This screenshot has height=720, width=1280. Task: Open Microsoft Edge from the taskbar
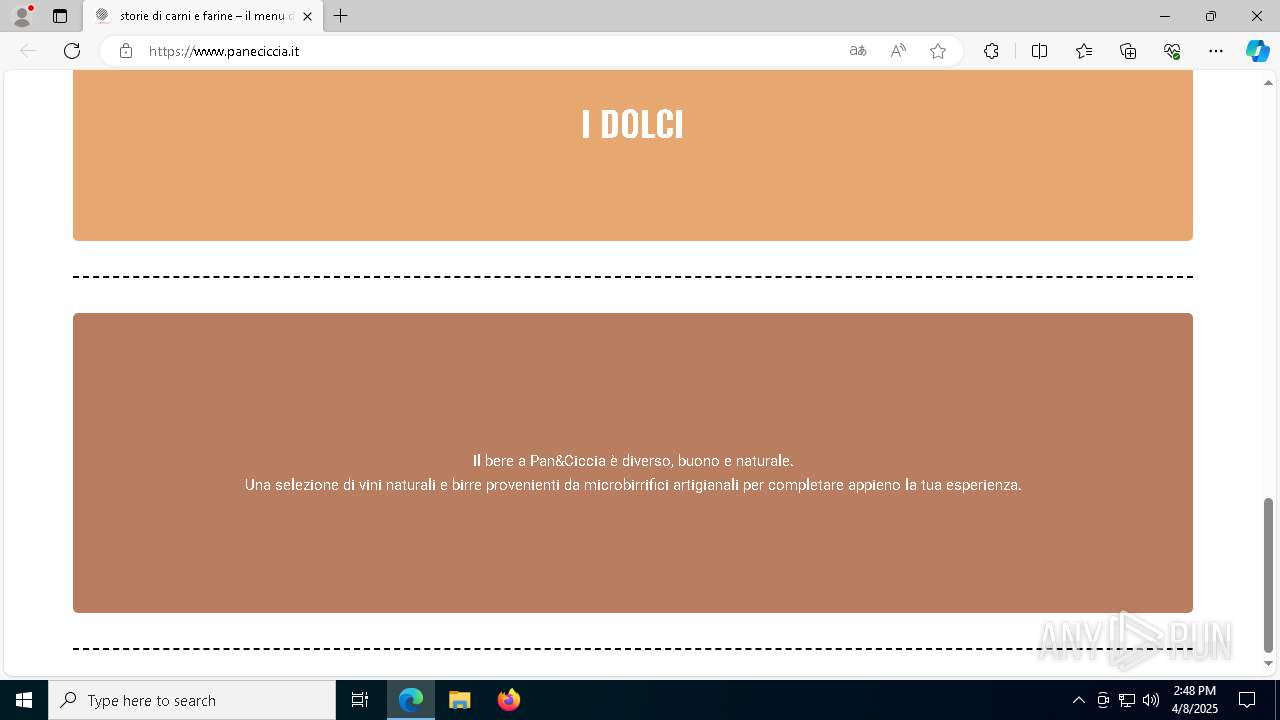point(411,700)
